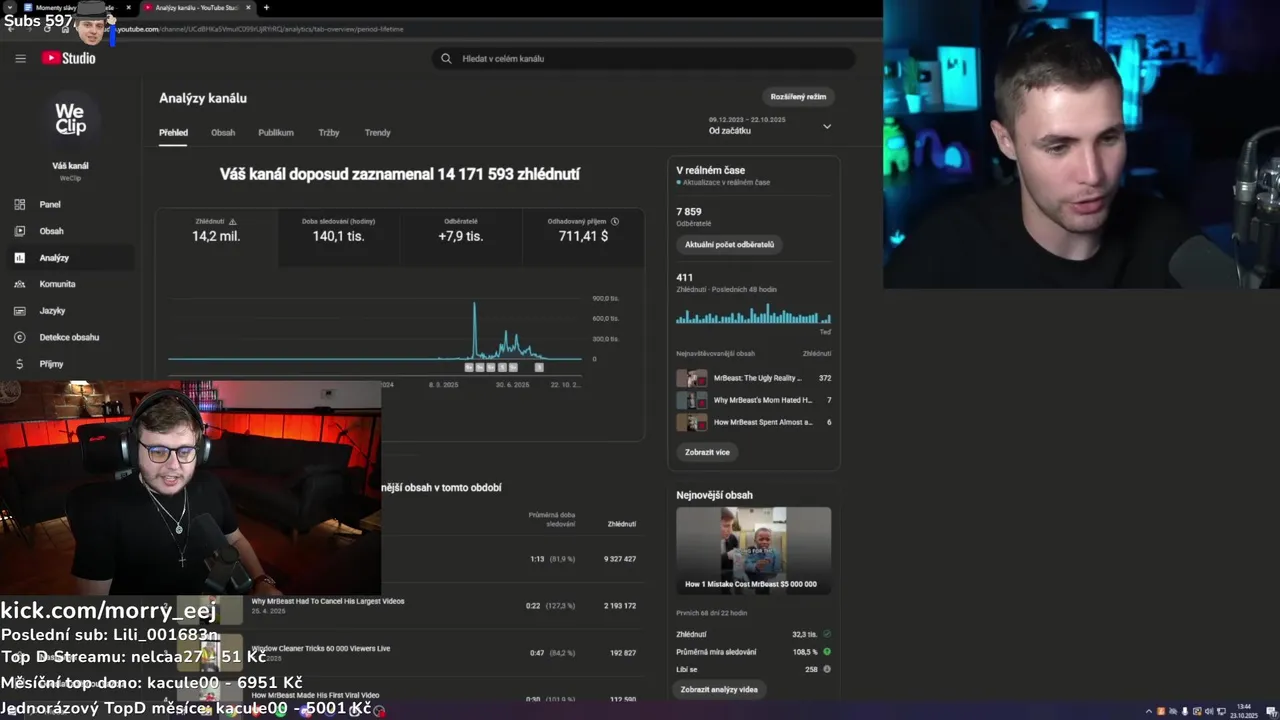Switch to the Publikum tab
This screenshot has width=1280, height=720.
tap(276, 132)
